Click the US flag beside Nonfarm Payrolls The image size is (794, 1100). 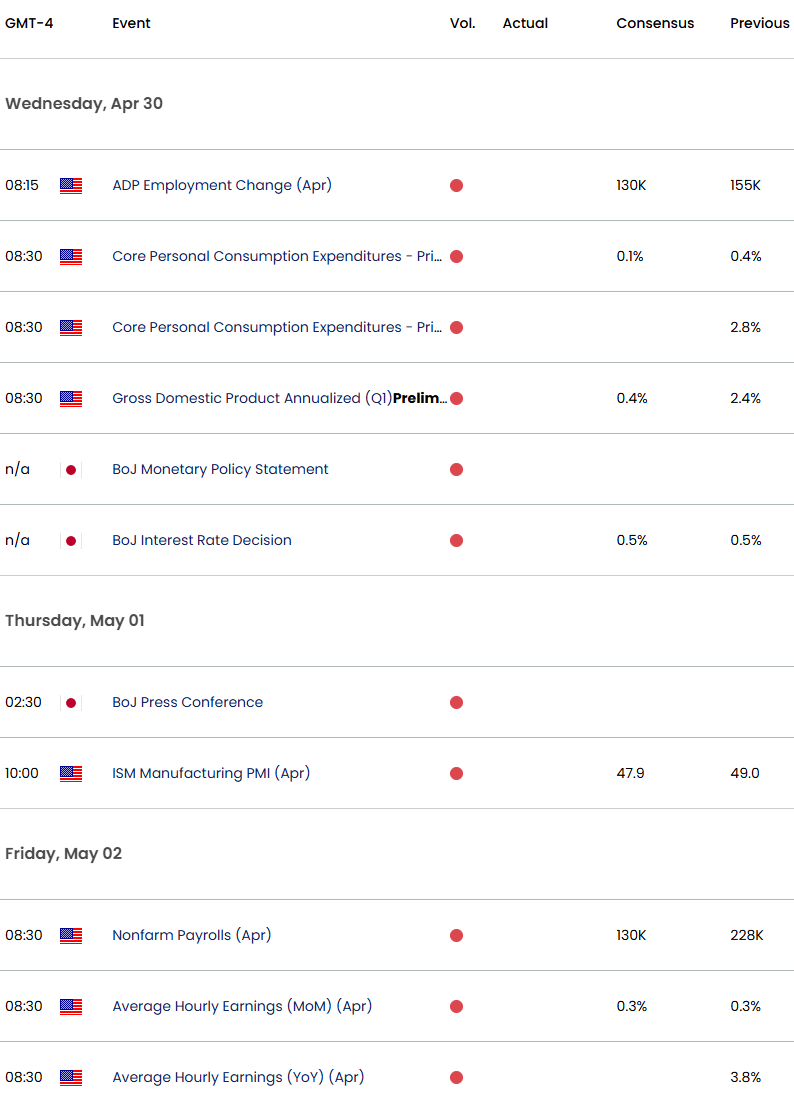(70, 935)
